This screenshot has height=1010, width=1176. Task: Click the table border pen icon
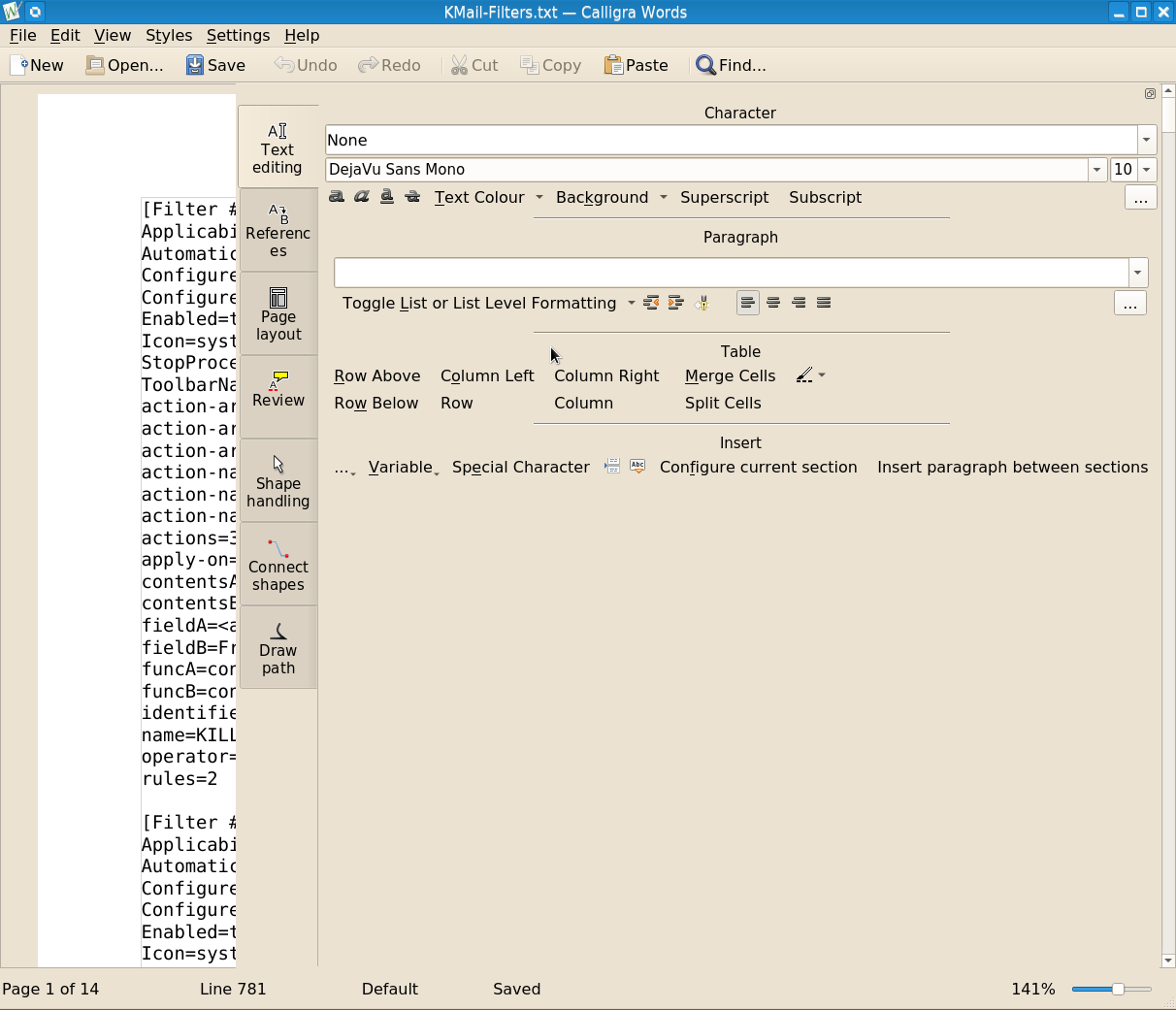[x=804, y=375]
